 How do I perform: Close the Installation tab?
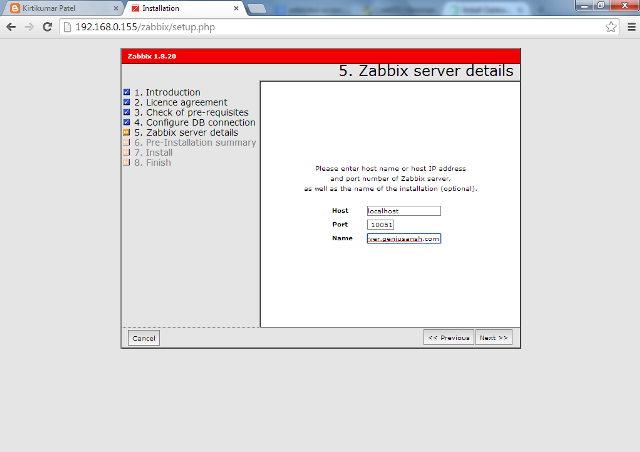pyautogui.click(x=236, y=8)
